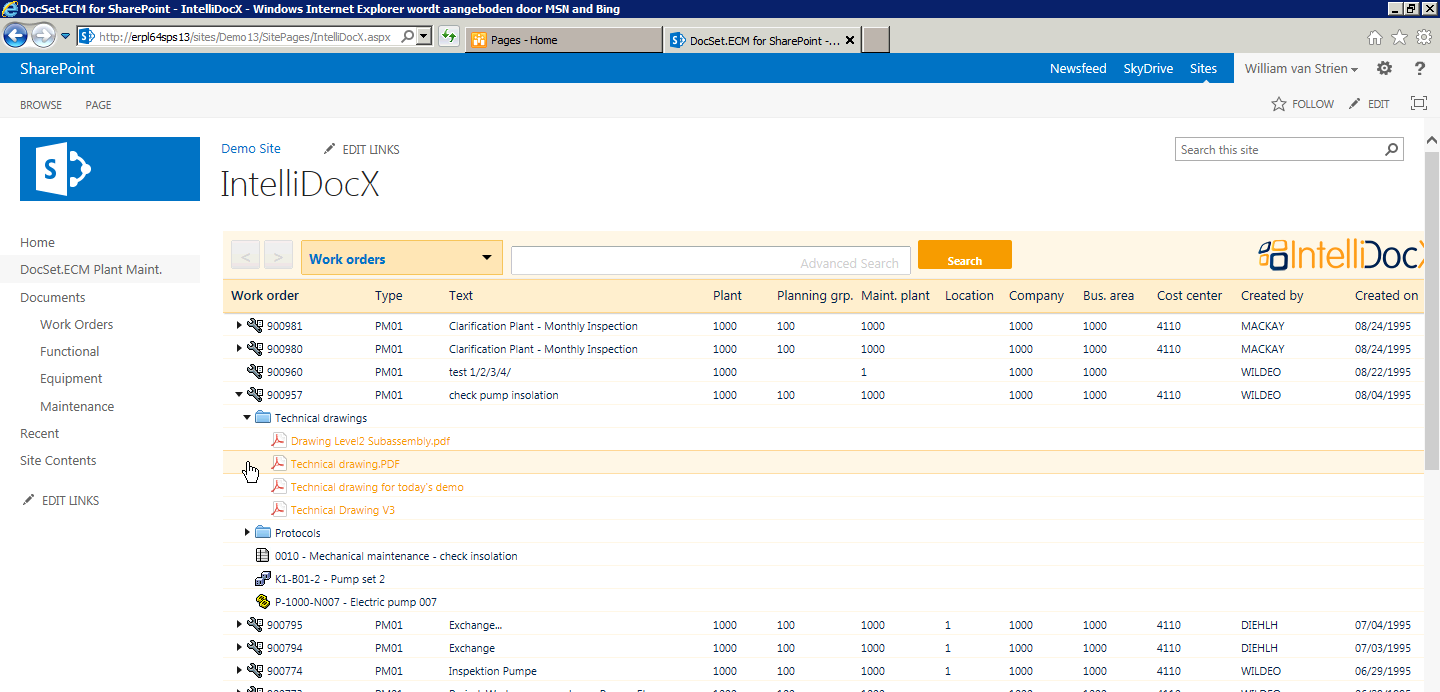Open Technical drawing for today's demo
Image resolution: width=1440 pixels, height=692 pixels.
pyautogui.click(x=377, y=486)
